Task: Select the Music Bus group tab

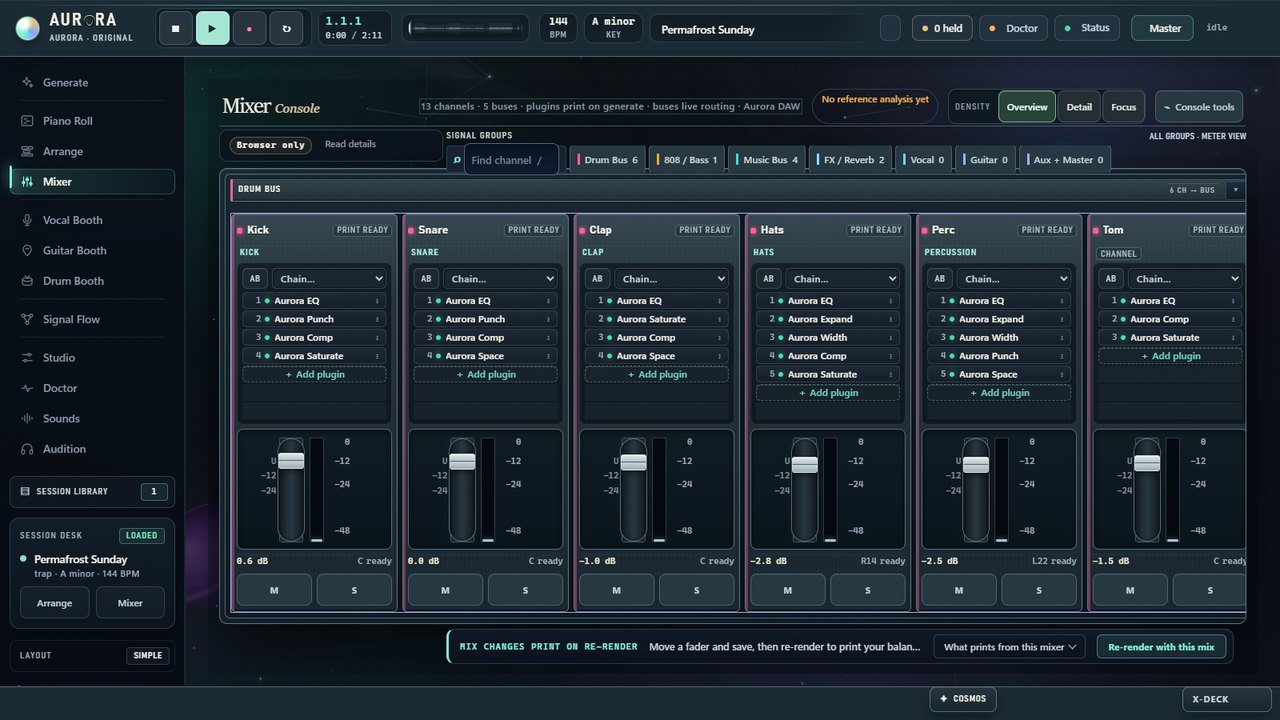Action: click(x=768, y=160)
